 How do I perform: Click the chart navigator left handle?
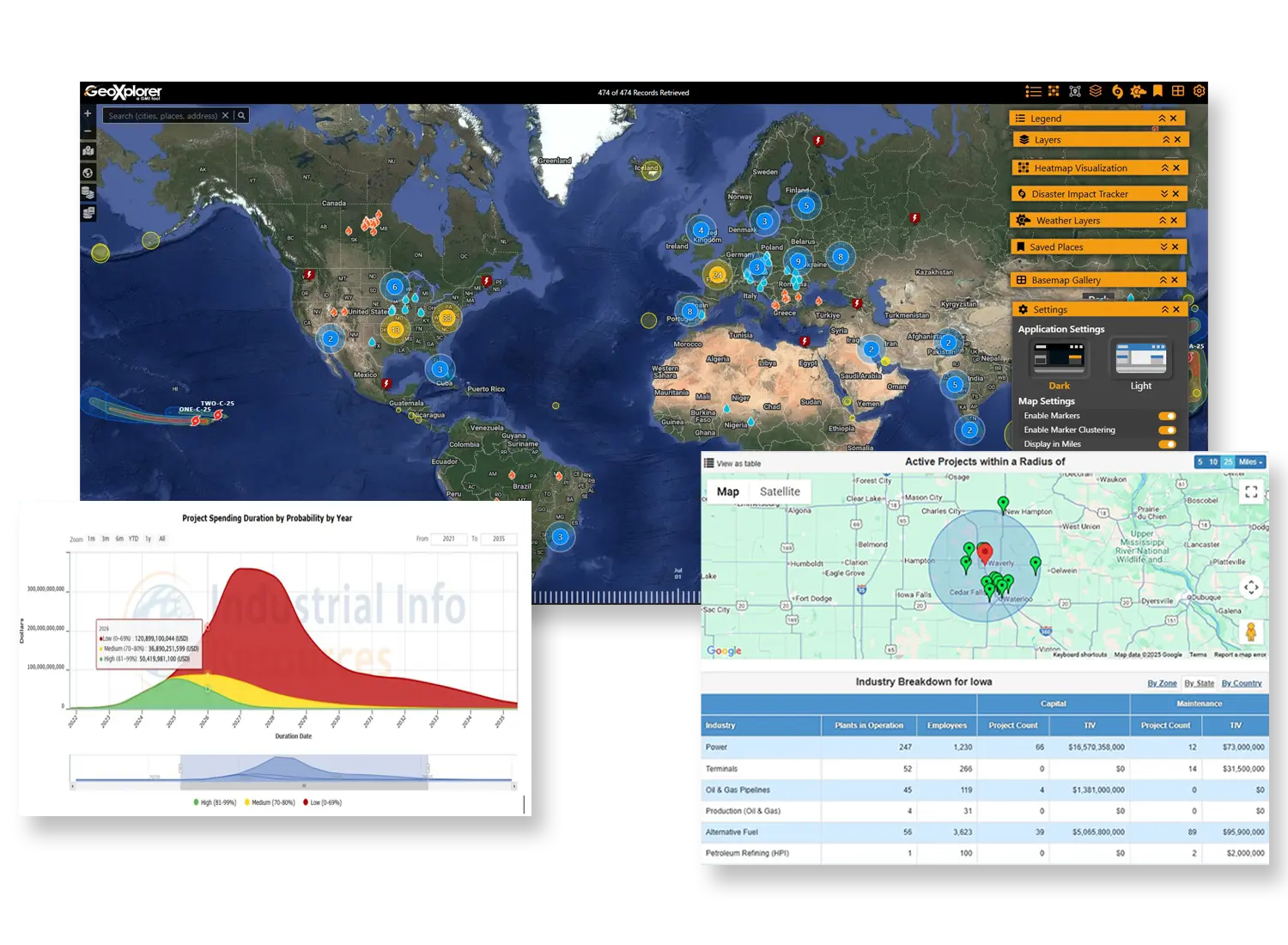pos(180,768)
